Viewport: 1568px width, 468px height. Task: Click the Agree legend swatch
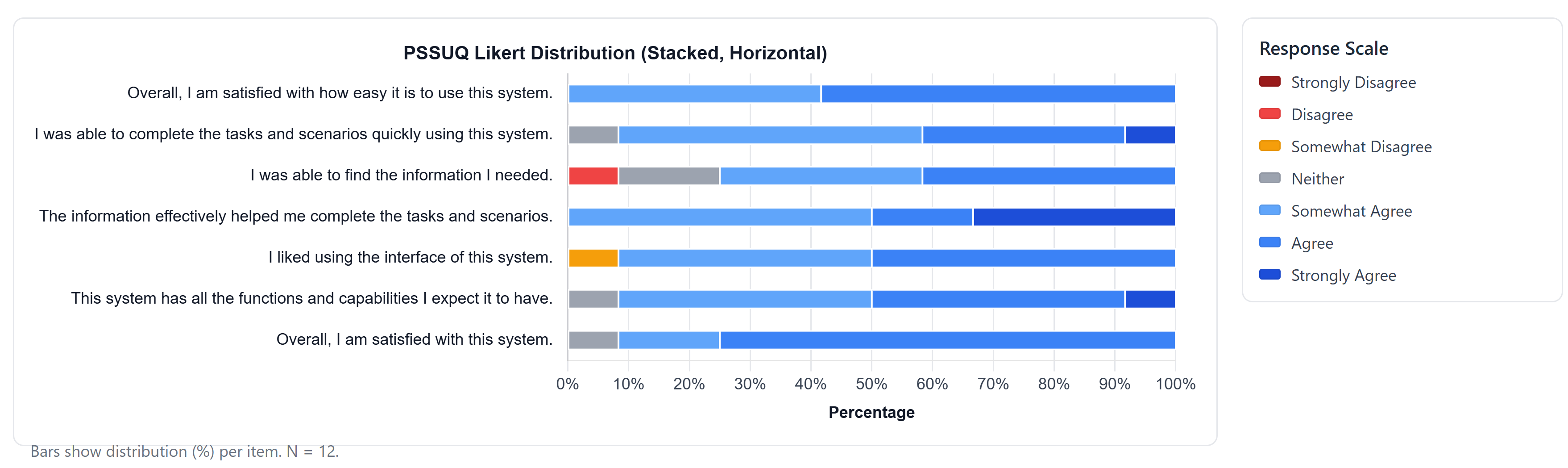click(1269, 242)
